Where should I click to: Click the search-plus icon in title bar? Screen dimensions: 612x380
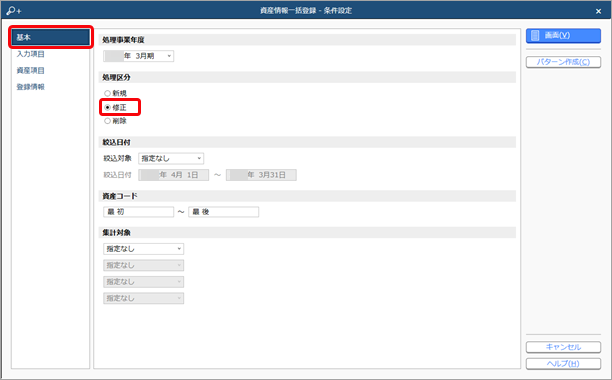tap(14, 11)
